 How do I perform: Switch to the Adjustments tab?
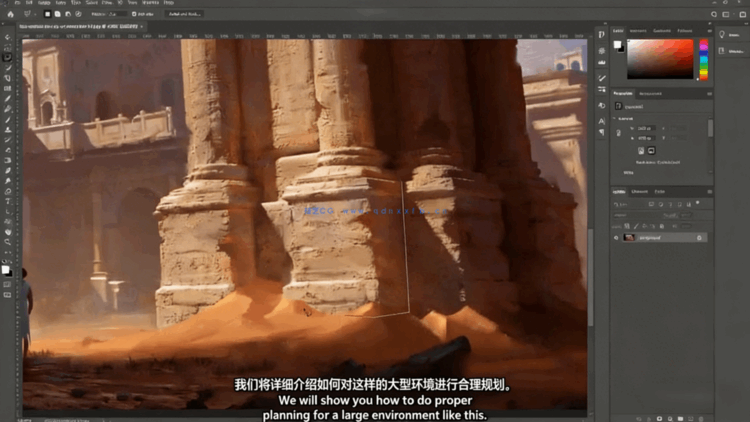pos(651,93)
